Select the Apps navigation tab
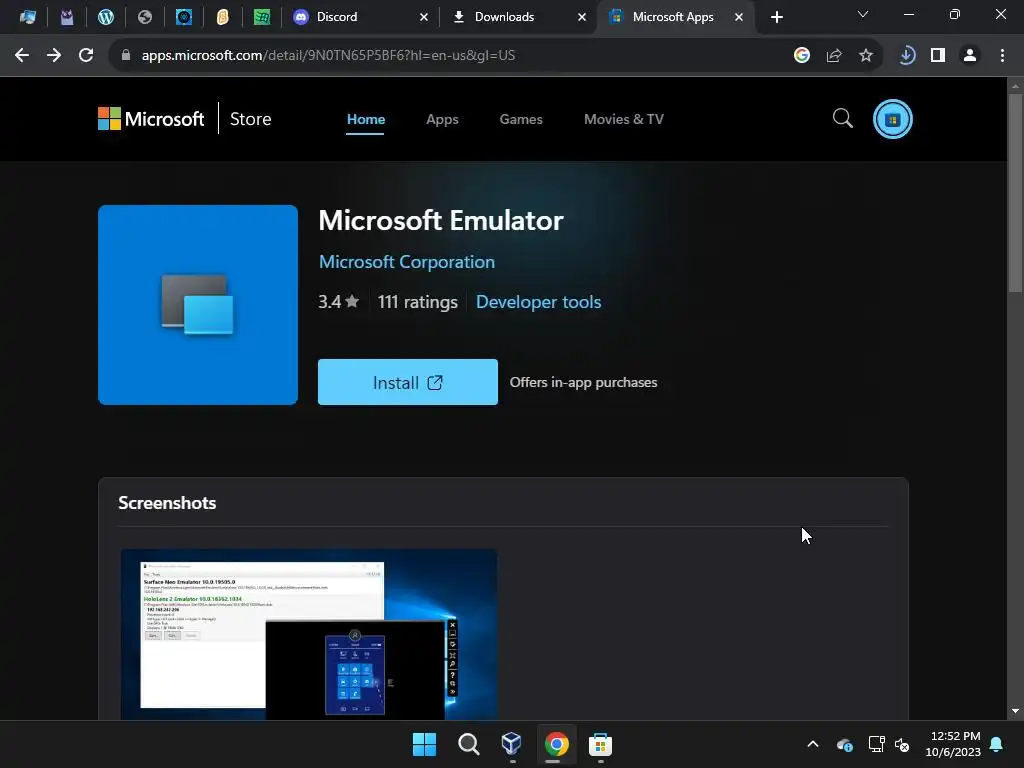The height and width of the screenshot is (768, 1024). (442, 119)
